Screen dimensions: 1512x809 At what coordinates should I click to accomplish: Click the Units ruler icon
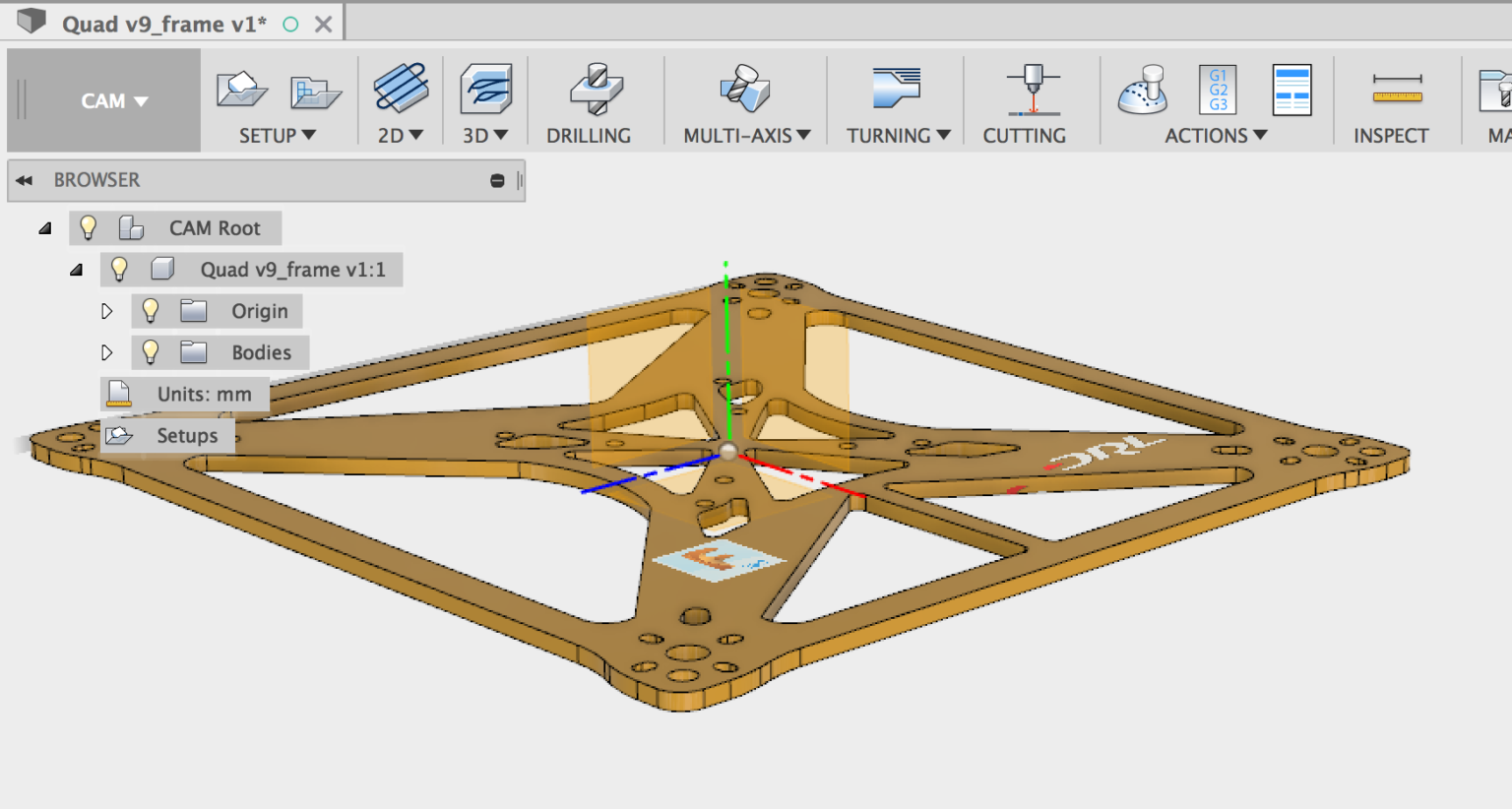tap(119, 394)
